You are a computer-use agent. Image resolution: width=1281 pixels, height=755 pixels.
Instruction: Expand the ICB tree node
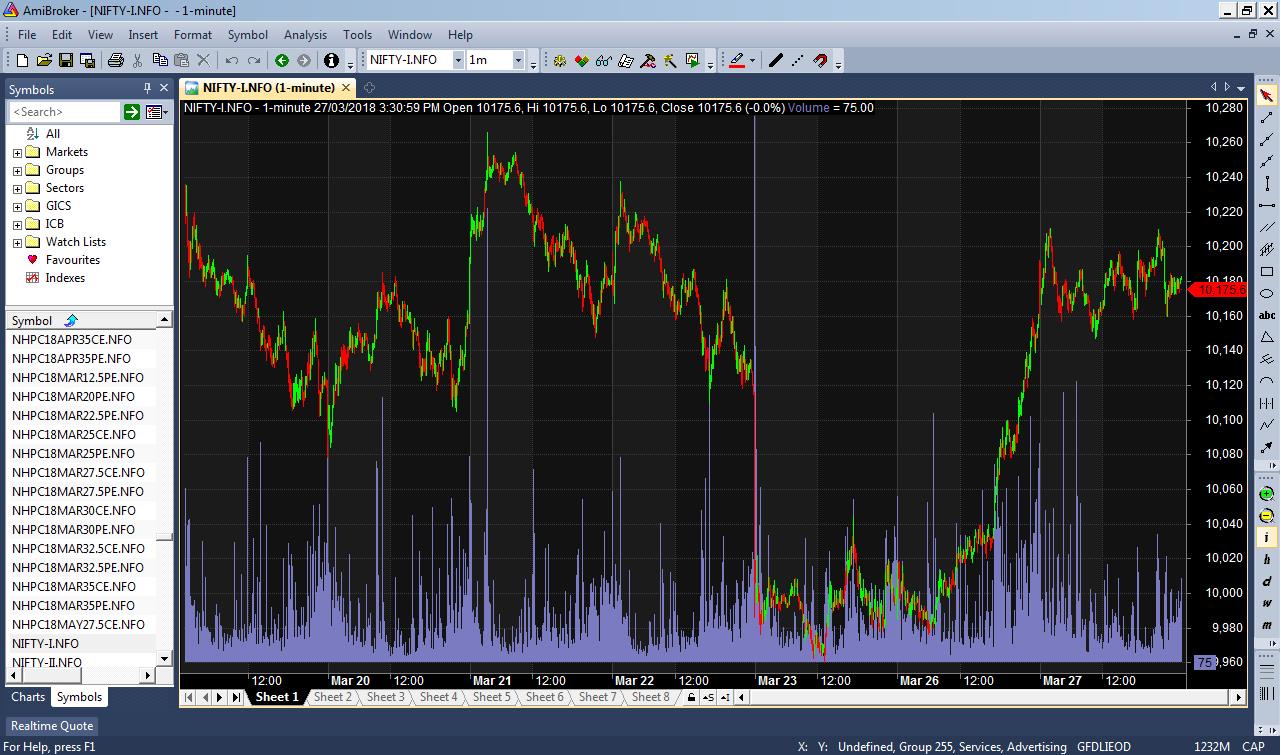(x=17, y=225)
